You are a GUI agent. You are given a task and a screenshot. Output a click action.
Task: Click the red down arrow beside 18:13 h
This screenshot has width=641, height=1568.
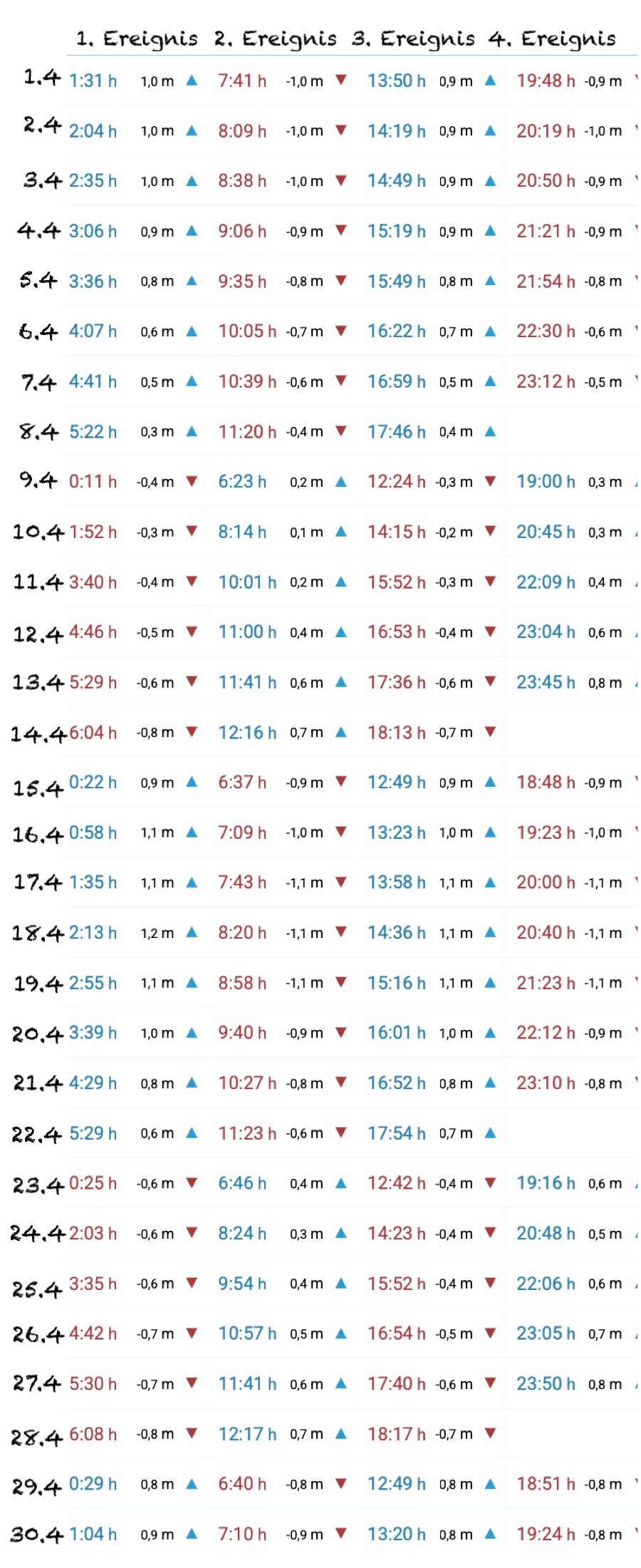point(490,732)
